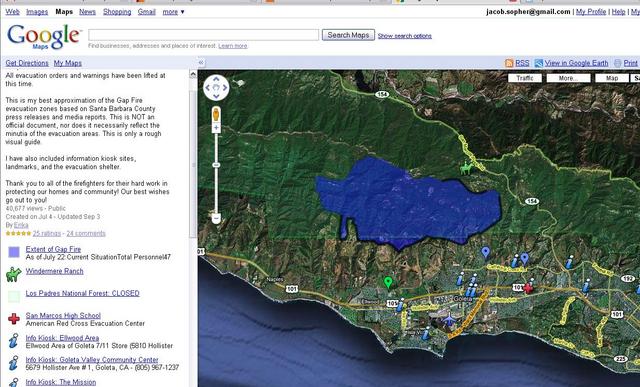Switch to the My Maps tab
The width and height of the screenshot is (640, 387).
pyautogui.click(x=68, y=63)
